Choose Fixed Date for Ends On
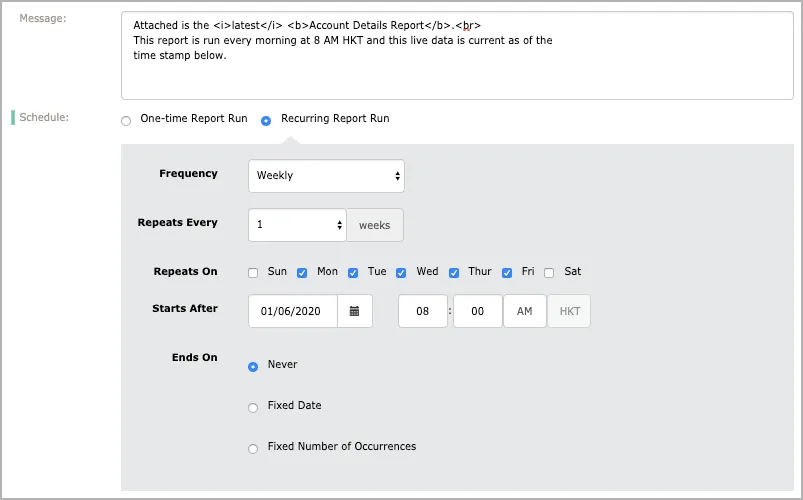This screenshot has width=803, height=500. (253, 408)
